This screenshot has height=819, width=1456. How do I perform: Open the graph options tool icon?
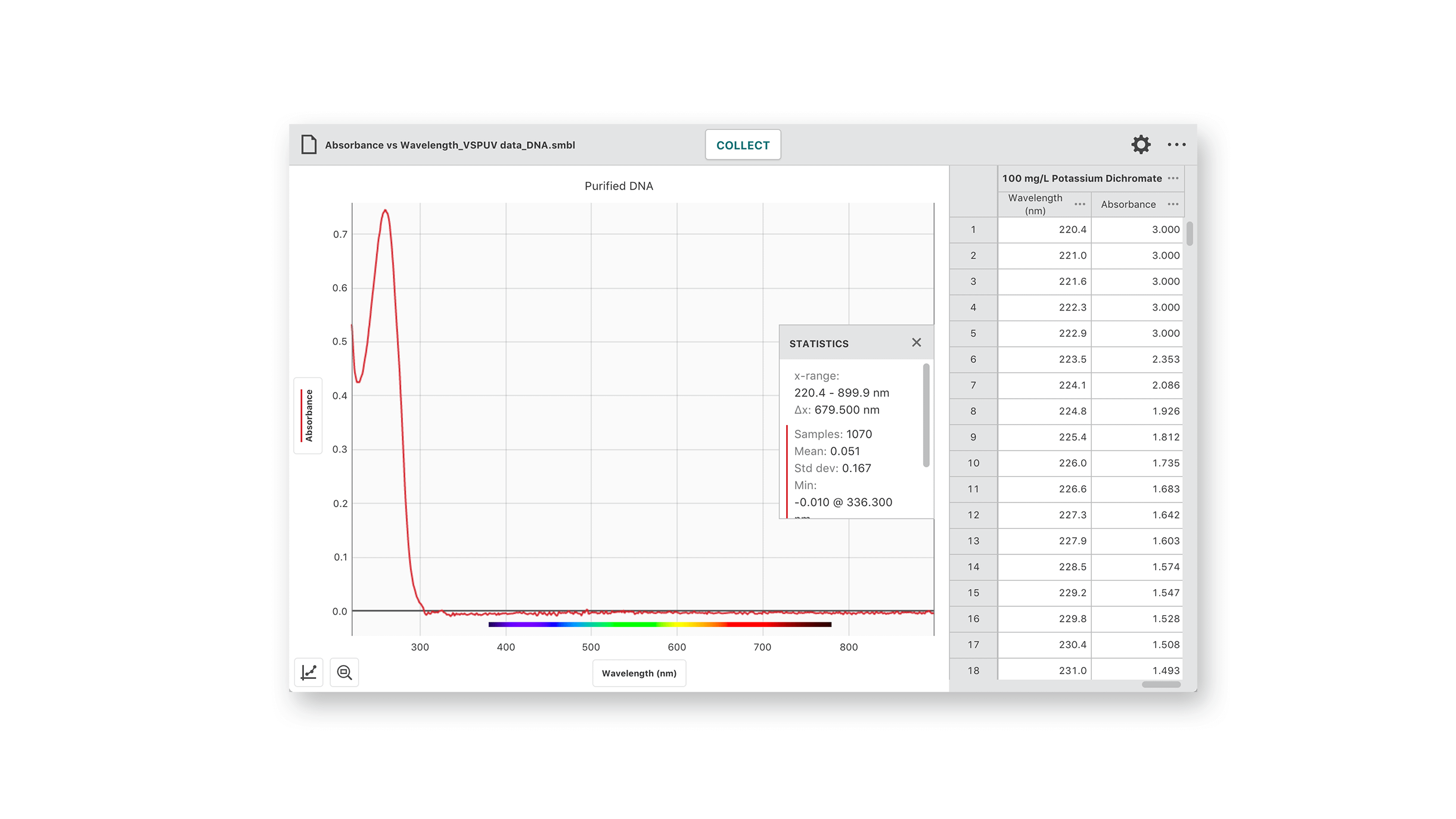tap(308, 672)
